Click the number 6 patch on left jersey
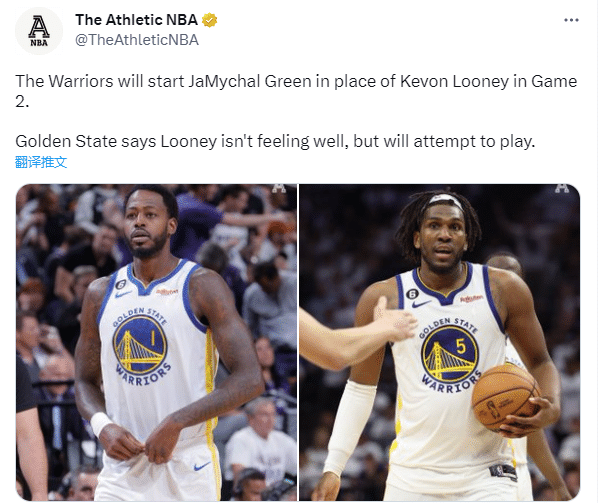Viewport: 598px width, 503px height. 121,284
